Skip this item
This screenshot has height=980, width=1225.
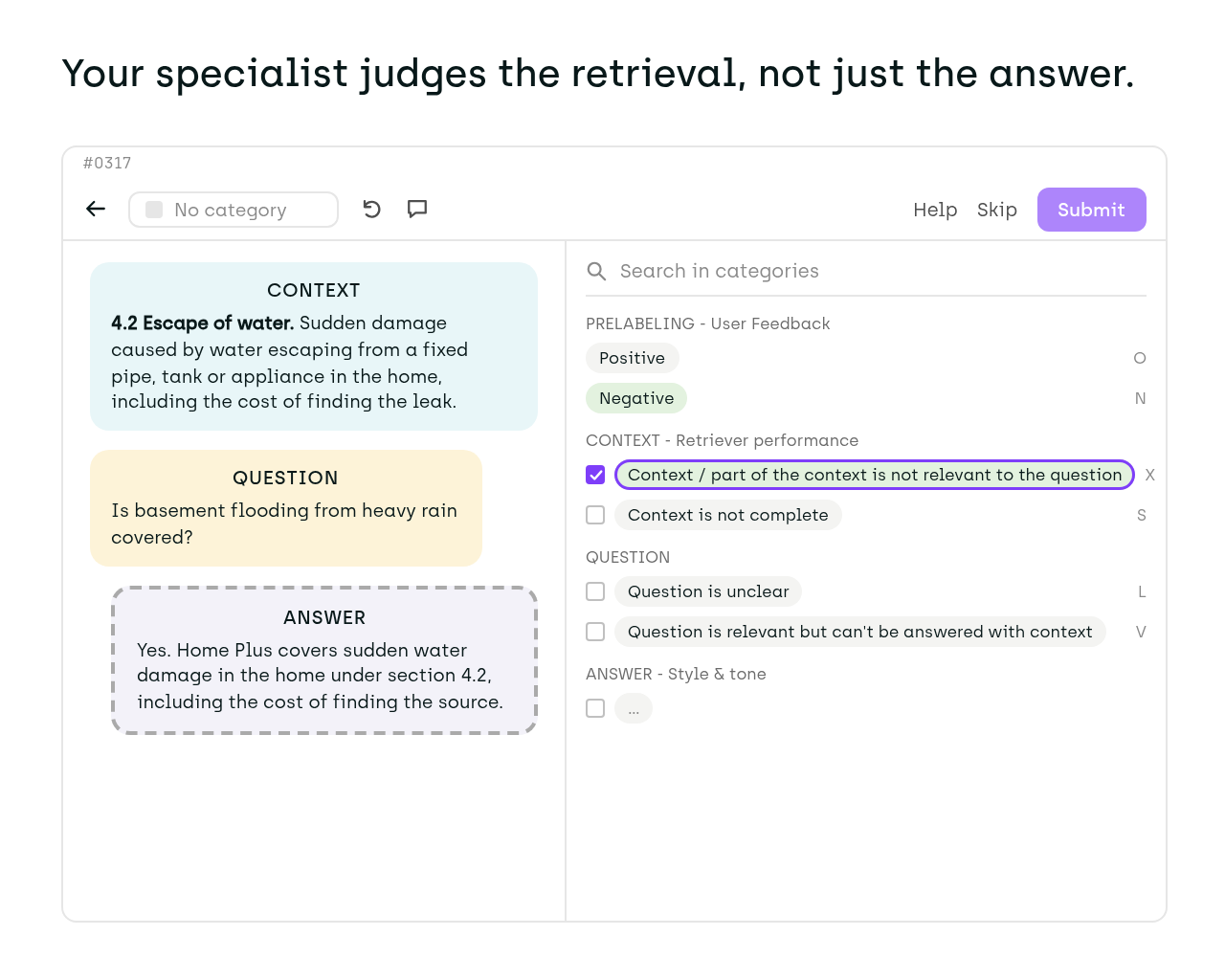(996, 210)
